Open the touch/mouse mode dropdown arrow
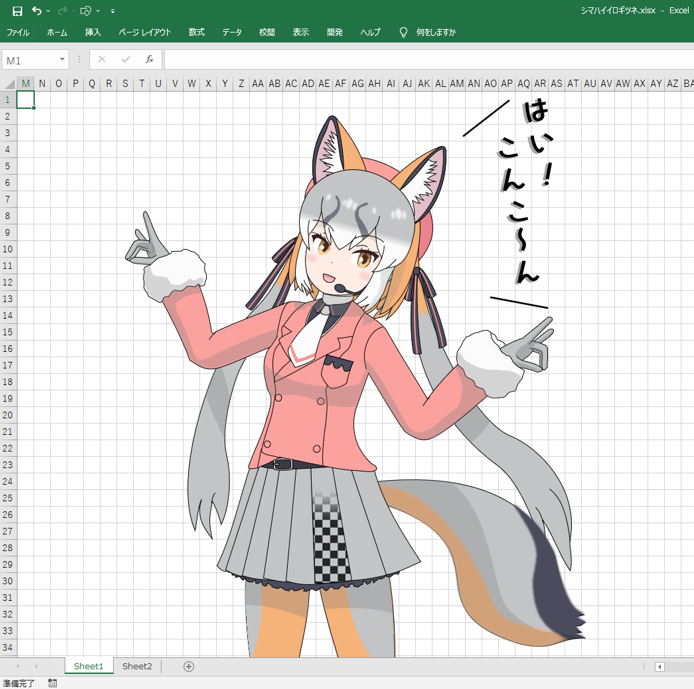Screen dimensions: 694x689 tap(98, 11)
